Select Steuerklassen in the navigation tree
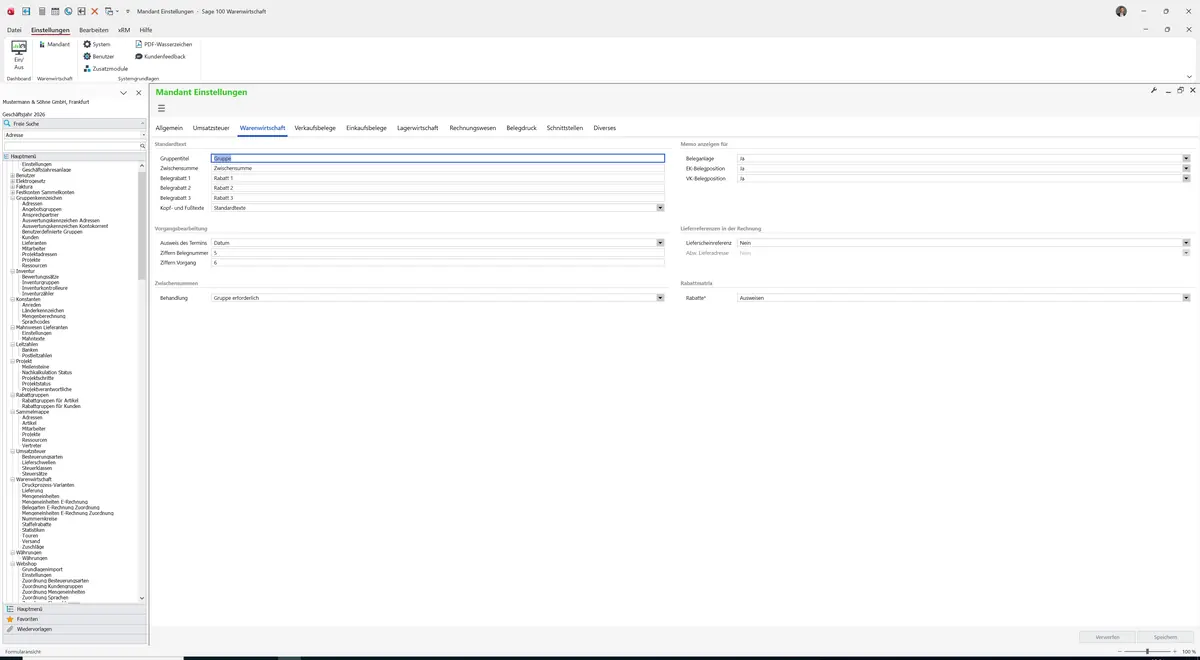Screen dimensions: 1200x660 coord(38,468)
